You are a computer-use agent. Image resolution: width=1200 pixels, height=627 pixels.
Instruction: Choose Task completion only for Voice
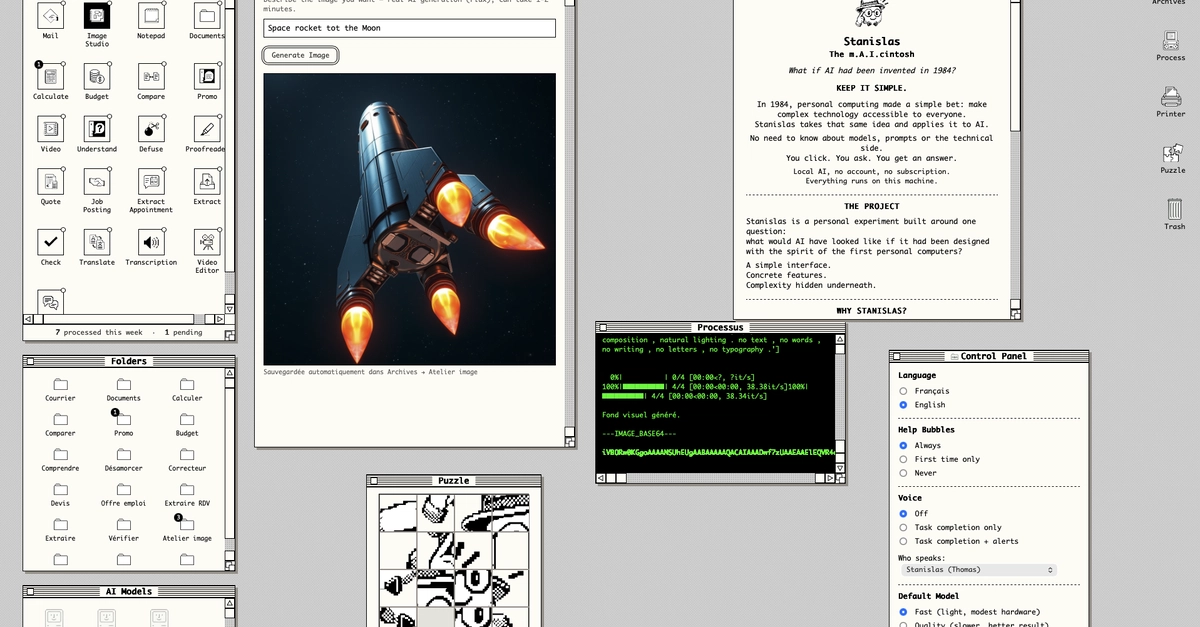(x=904, y=527)
